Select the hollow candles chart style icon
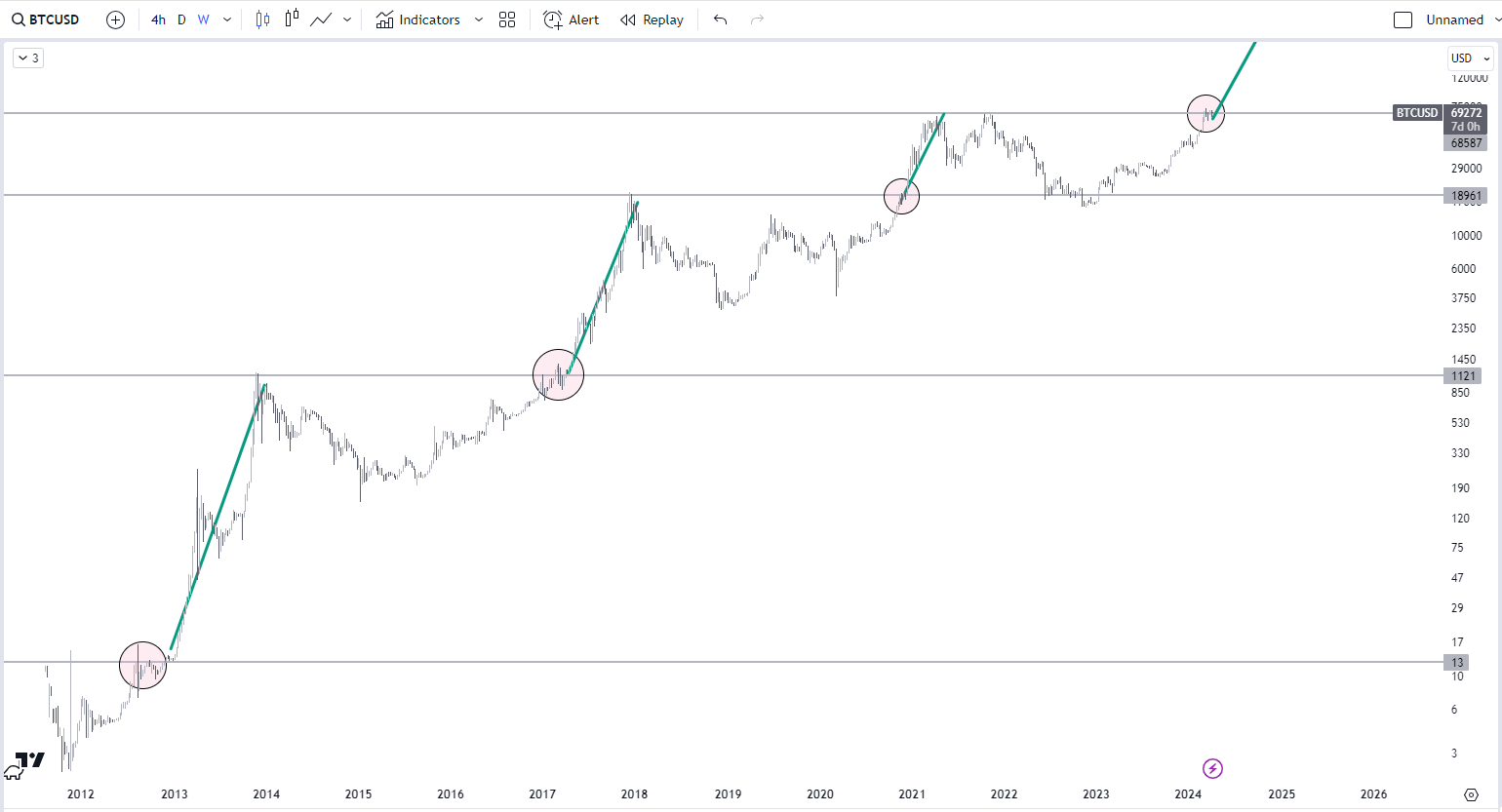 (x=292, y=19)
